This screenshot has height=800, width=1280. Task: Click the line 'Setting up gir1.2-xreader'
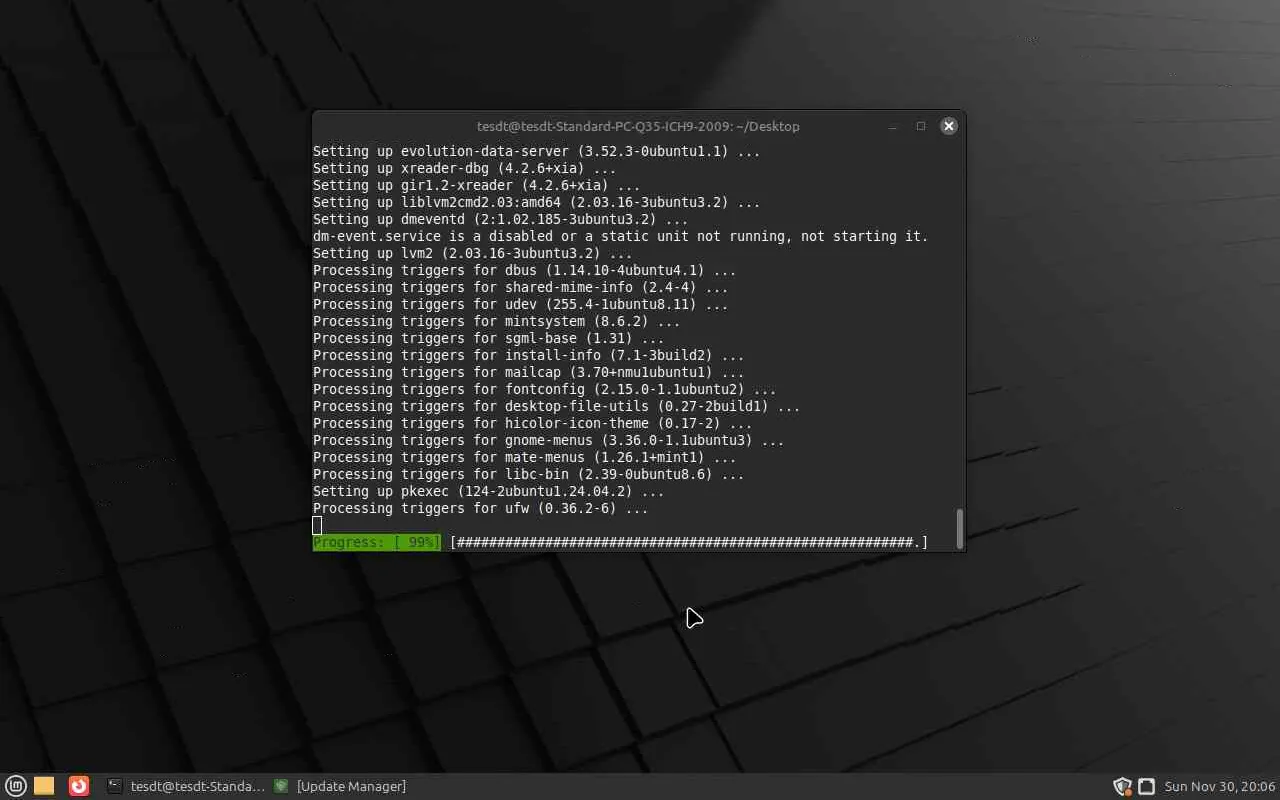pos(476,185)
